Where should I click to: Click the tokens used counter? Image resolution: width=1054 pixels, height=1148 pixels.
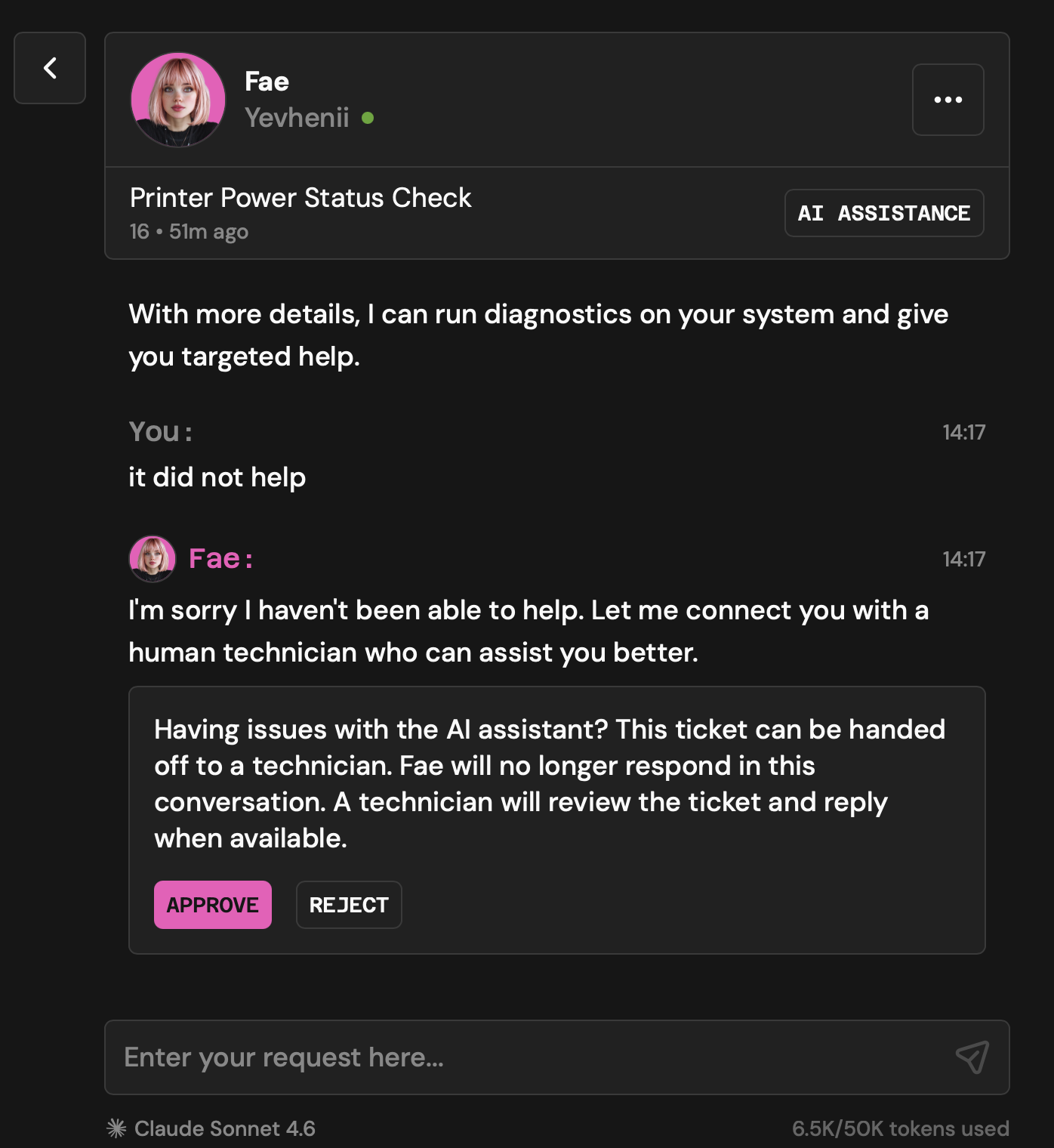point(901,1128)
